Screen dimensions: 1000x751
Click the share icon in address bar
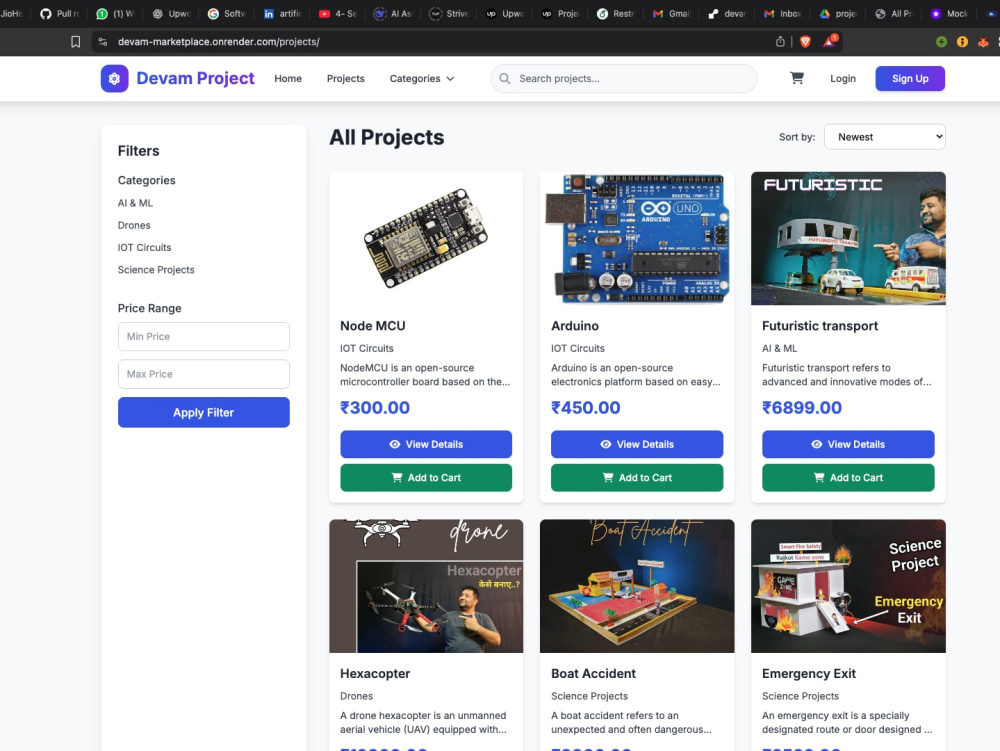coord(780,41)
